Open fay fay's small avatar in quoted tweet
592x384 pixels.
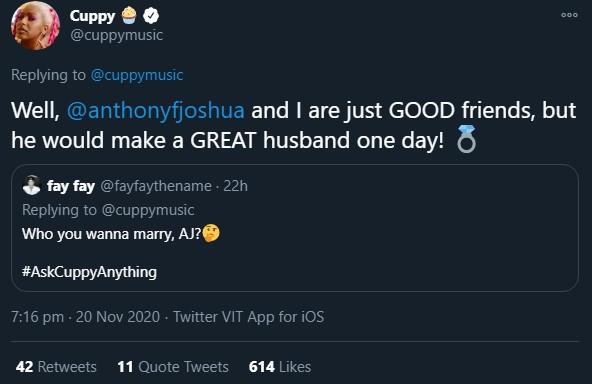[31, 185]
